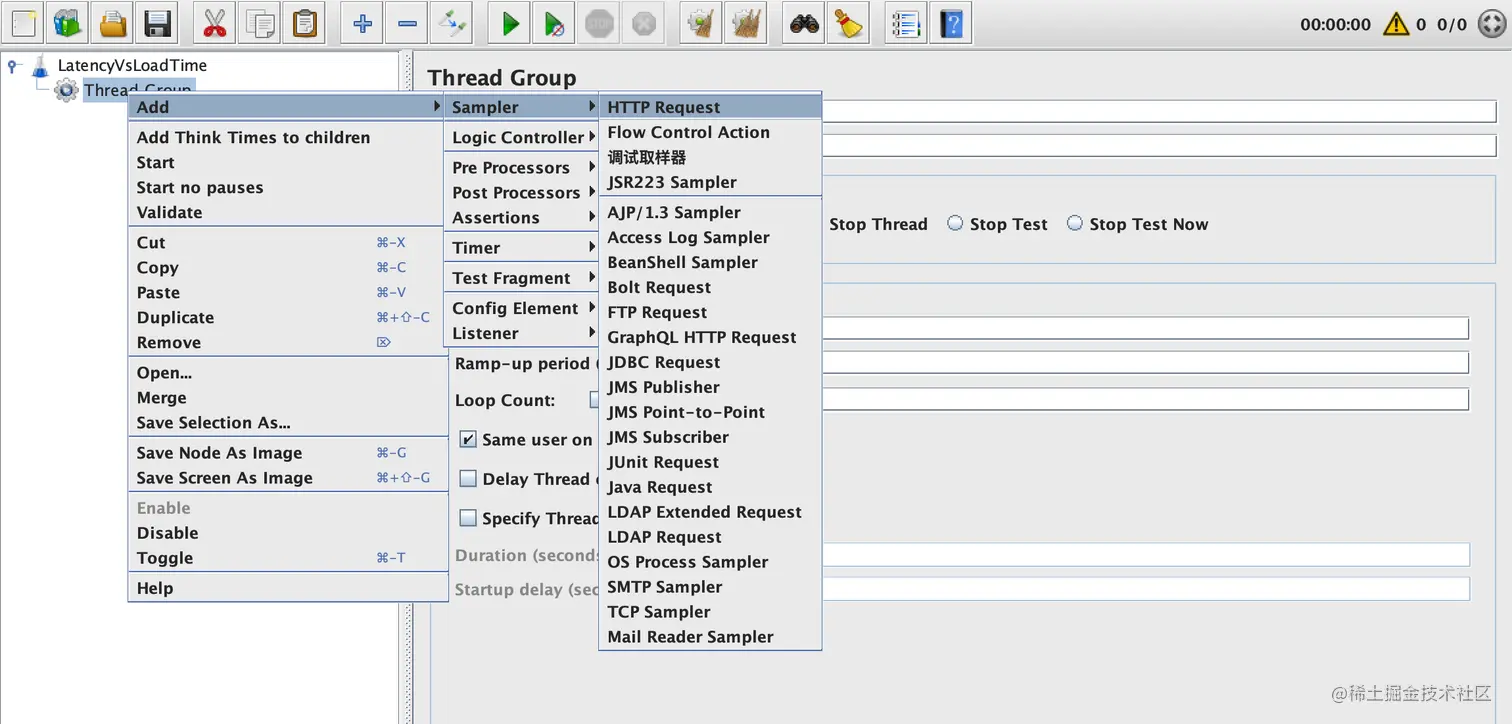The height and width of the screenshot is (724, 1512).
Task: Open Search with binoculars icon
Action: click(x=804, y=23)
